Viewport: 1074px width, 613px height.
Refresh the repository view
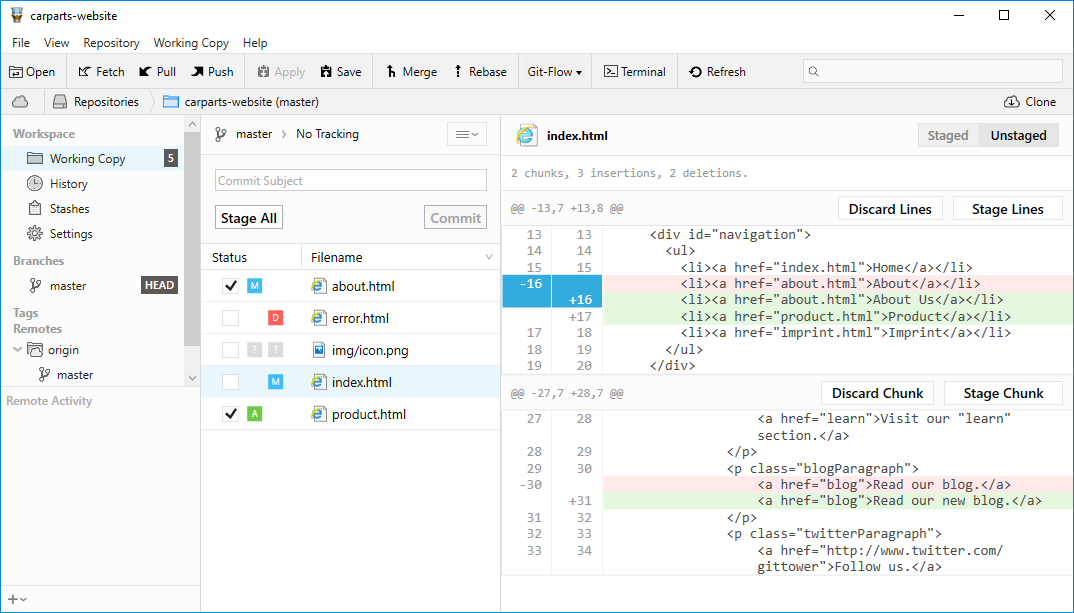[x=717, y=72]
